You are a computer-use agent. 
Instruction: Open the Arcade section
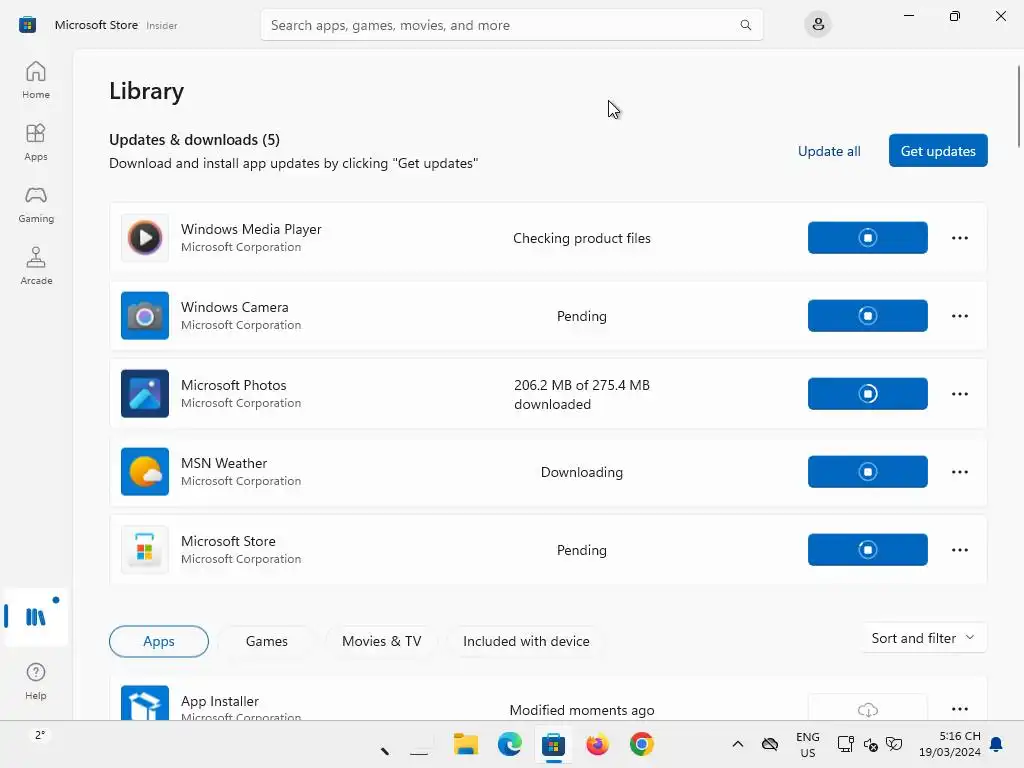36,266
